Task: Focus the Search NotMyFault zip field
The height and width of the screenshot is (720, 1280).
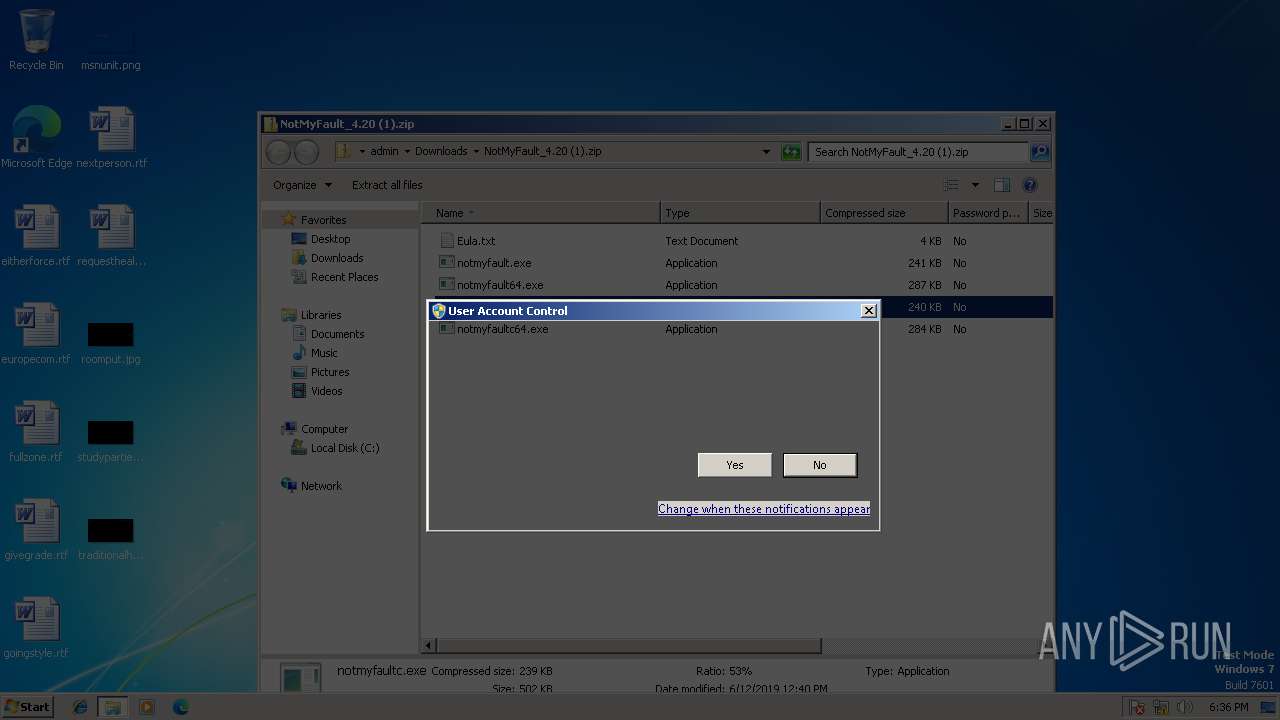Action: tap(918, 152)
